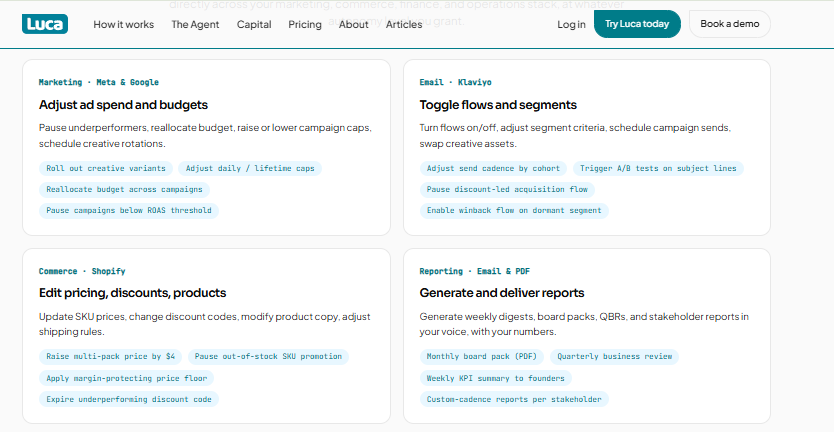Select the Commerce · Shopify label
Viewport: 834px width, 432px height.
click(x=82, y=271)
